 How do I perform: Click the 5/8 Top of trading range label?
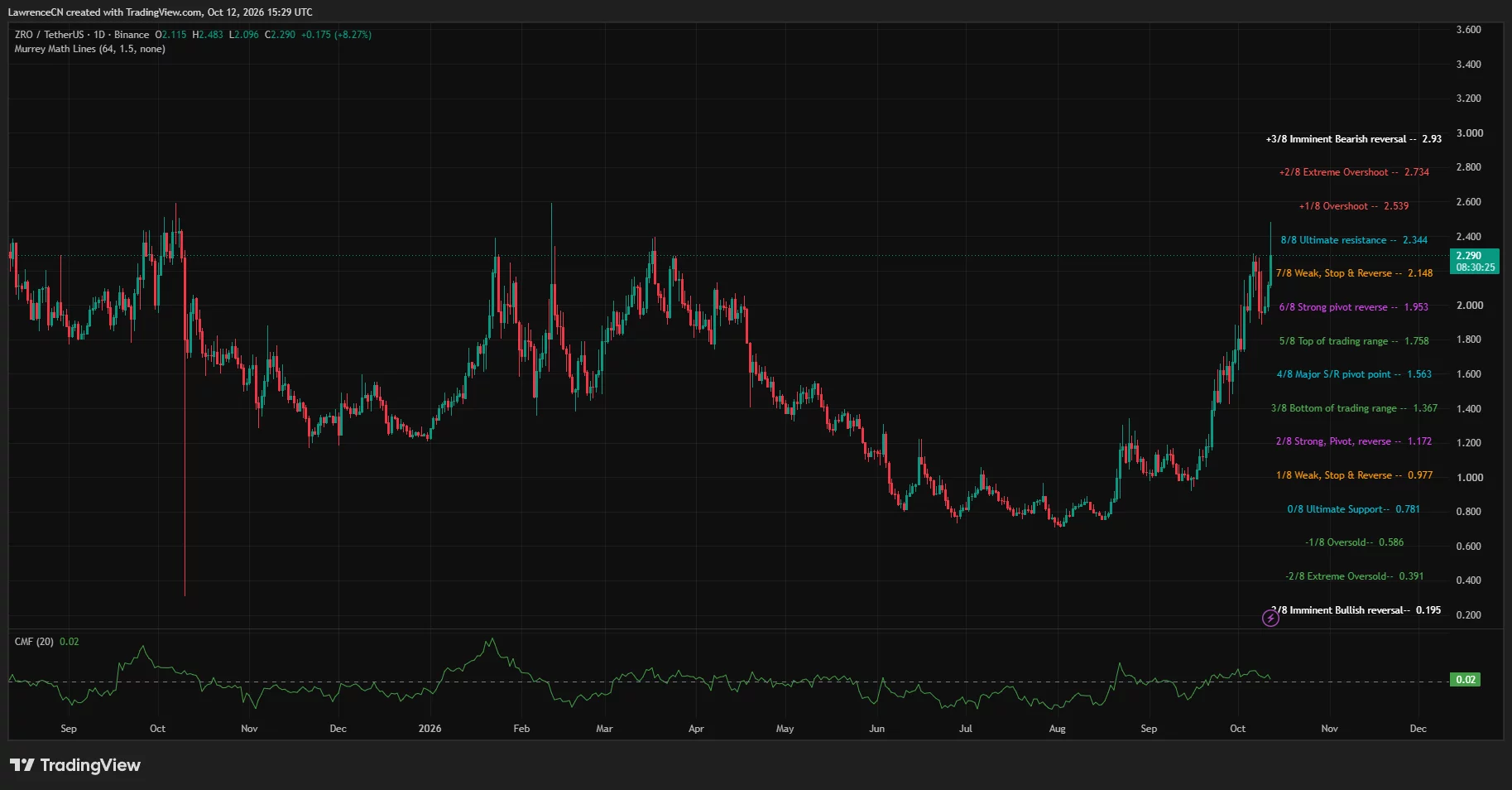tap(1354, 341)
